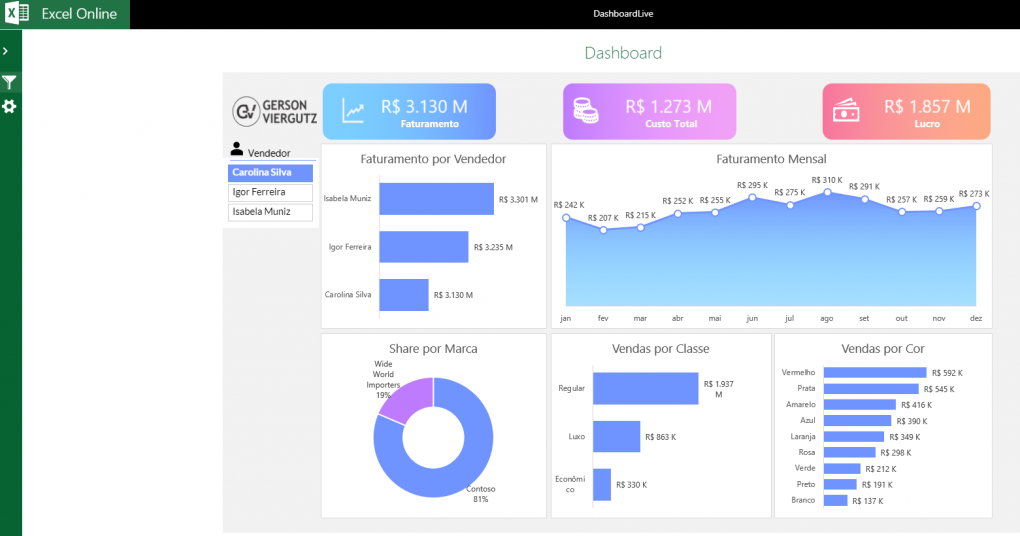This screenshot has height=536, width=1020.
Task: Select Carolina Silva in the Vendedor slicer
Action: tap(270, 172)
